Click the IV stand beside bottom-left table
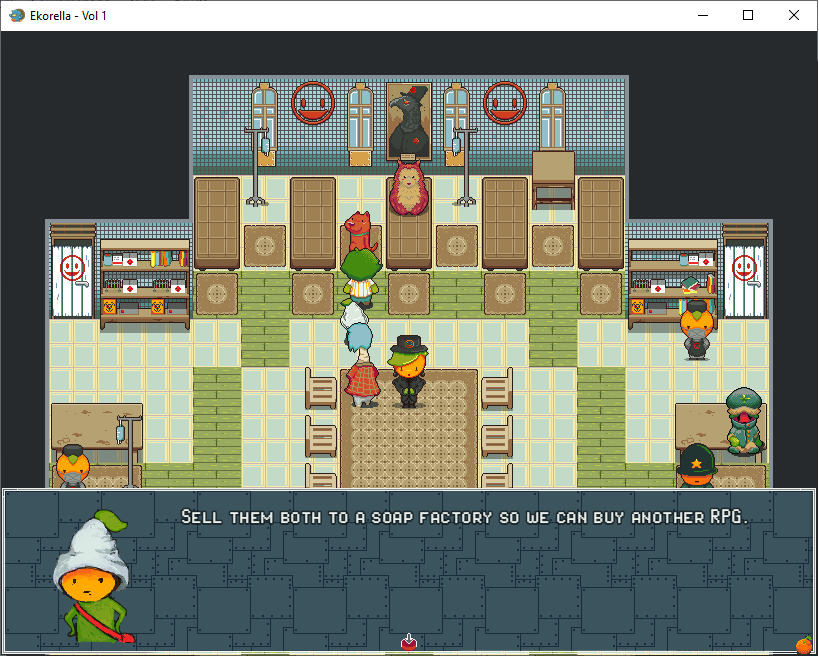819x656 pixels. 127,451
